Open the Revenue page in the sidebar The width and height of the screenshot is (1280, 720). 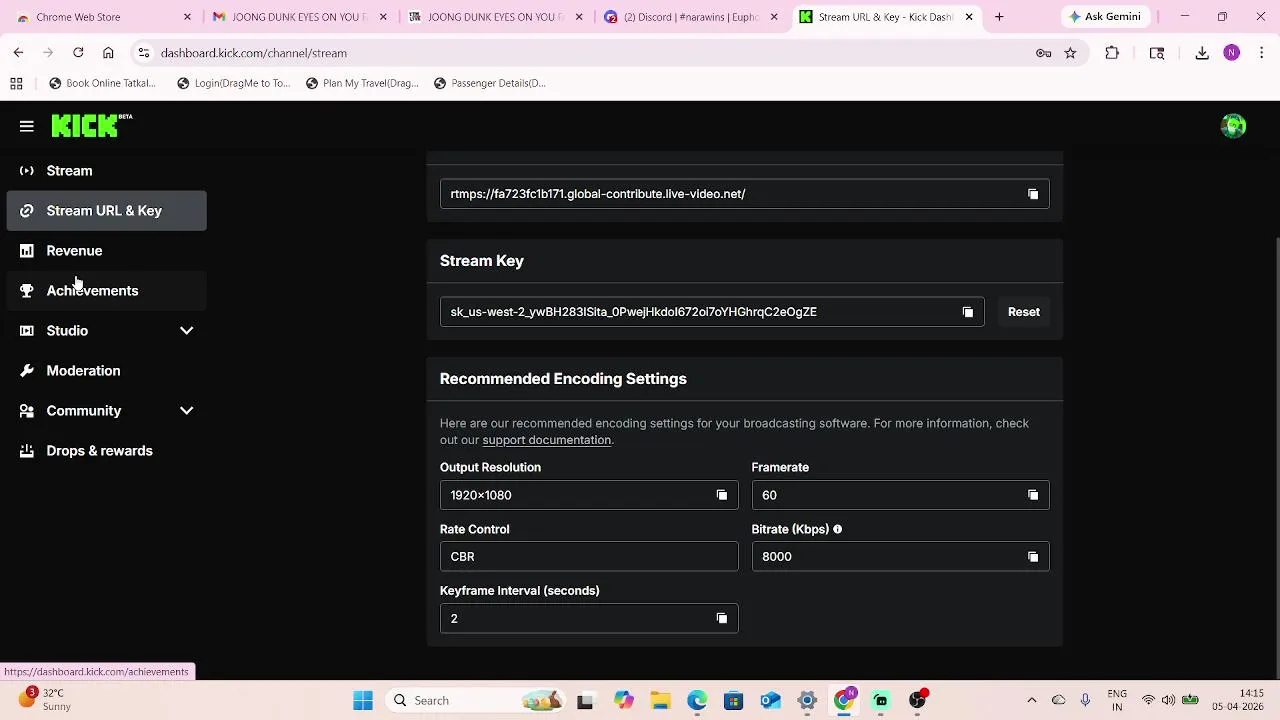tap(106, 251)
